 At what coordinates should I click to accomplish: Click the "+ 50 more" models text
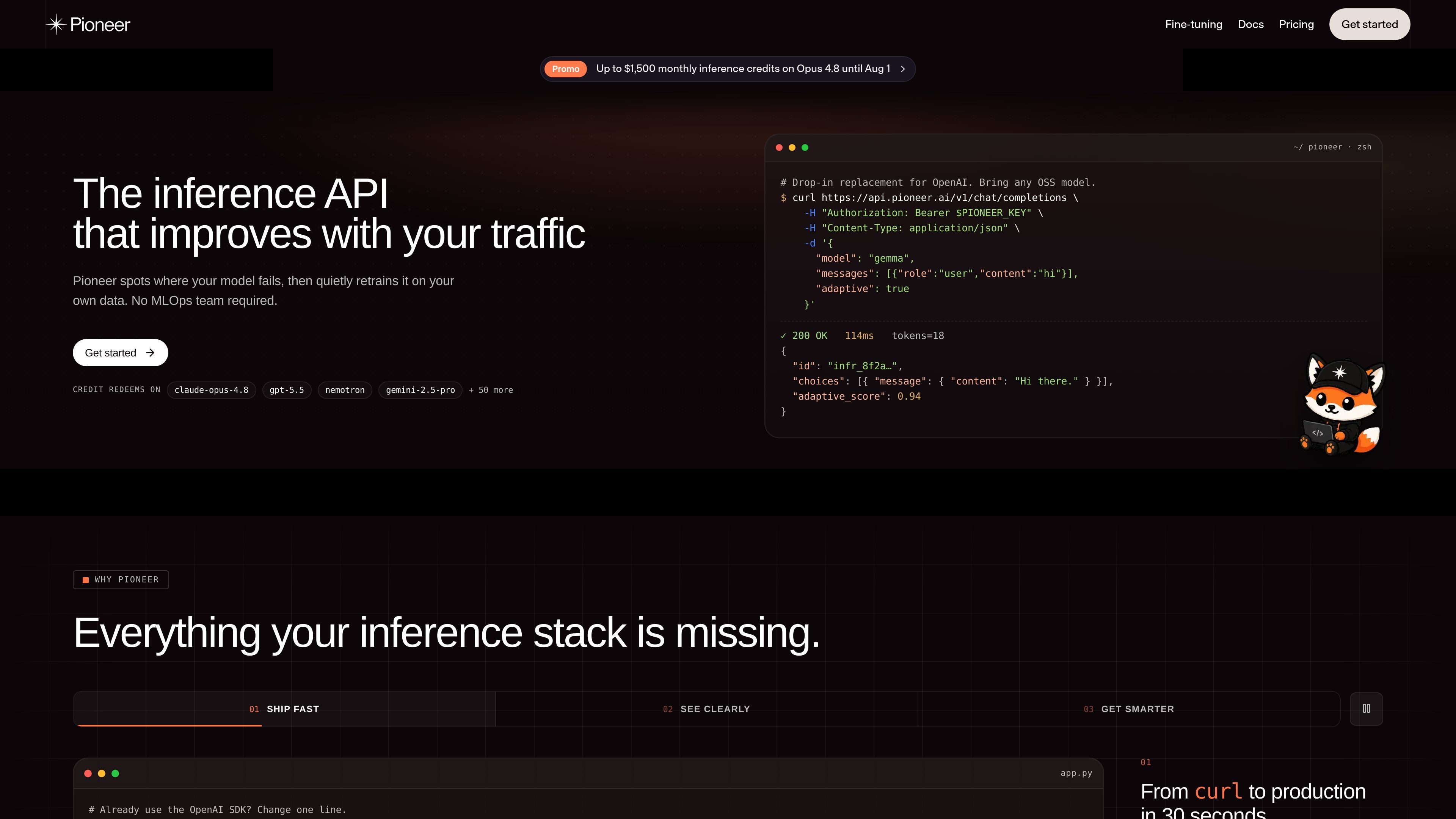491,390
